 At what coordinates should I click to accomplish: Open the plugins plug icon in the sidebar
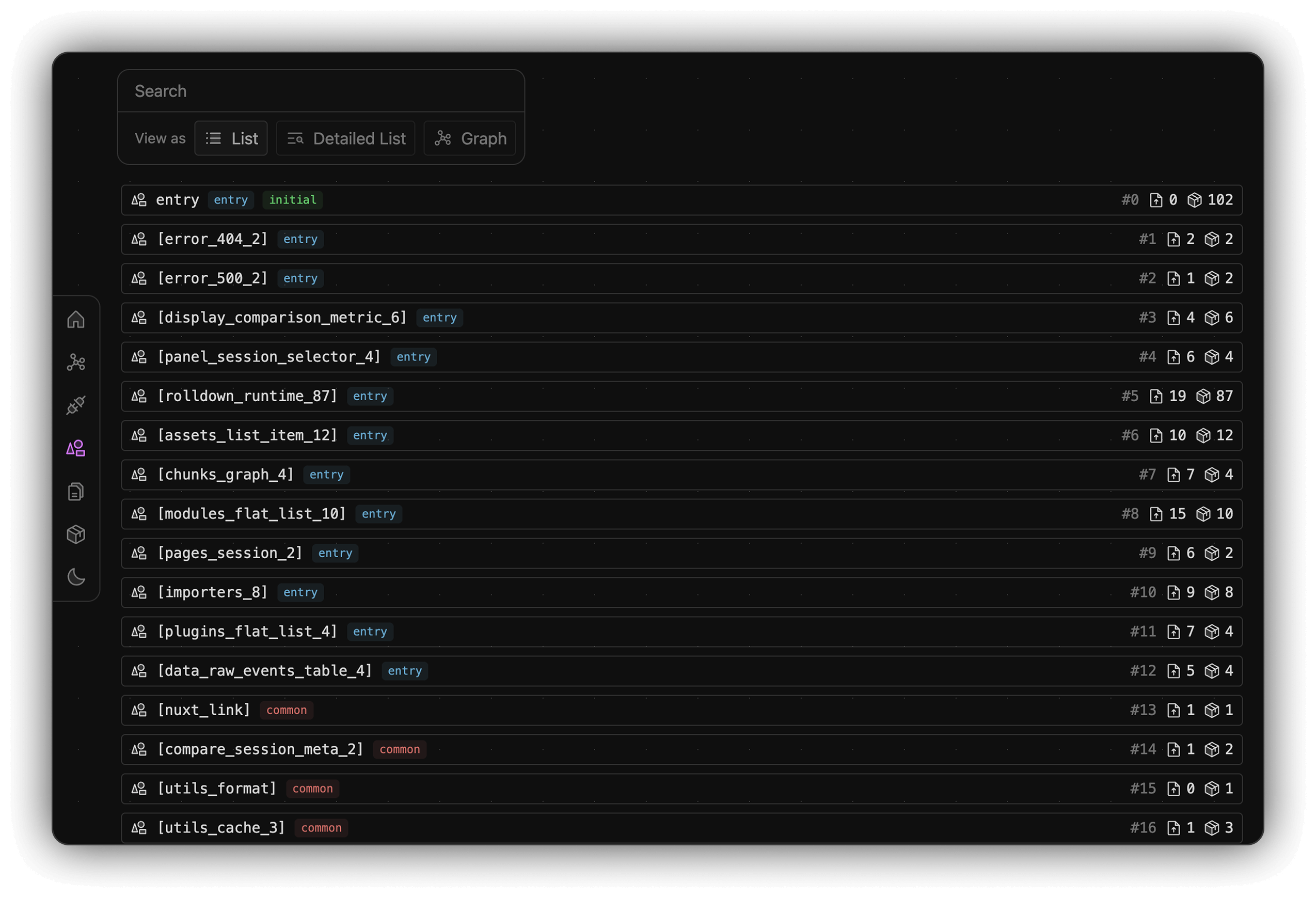tap(76, 405)
